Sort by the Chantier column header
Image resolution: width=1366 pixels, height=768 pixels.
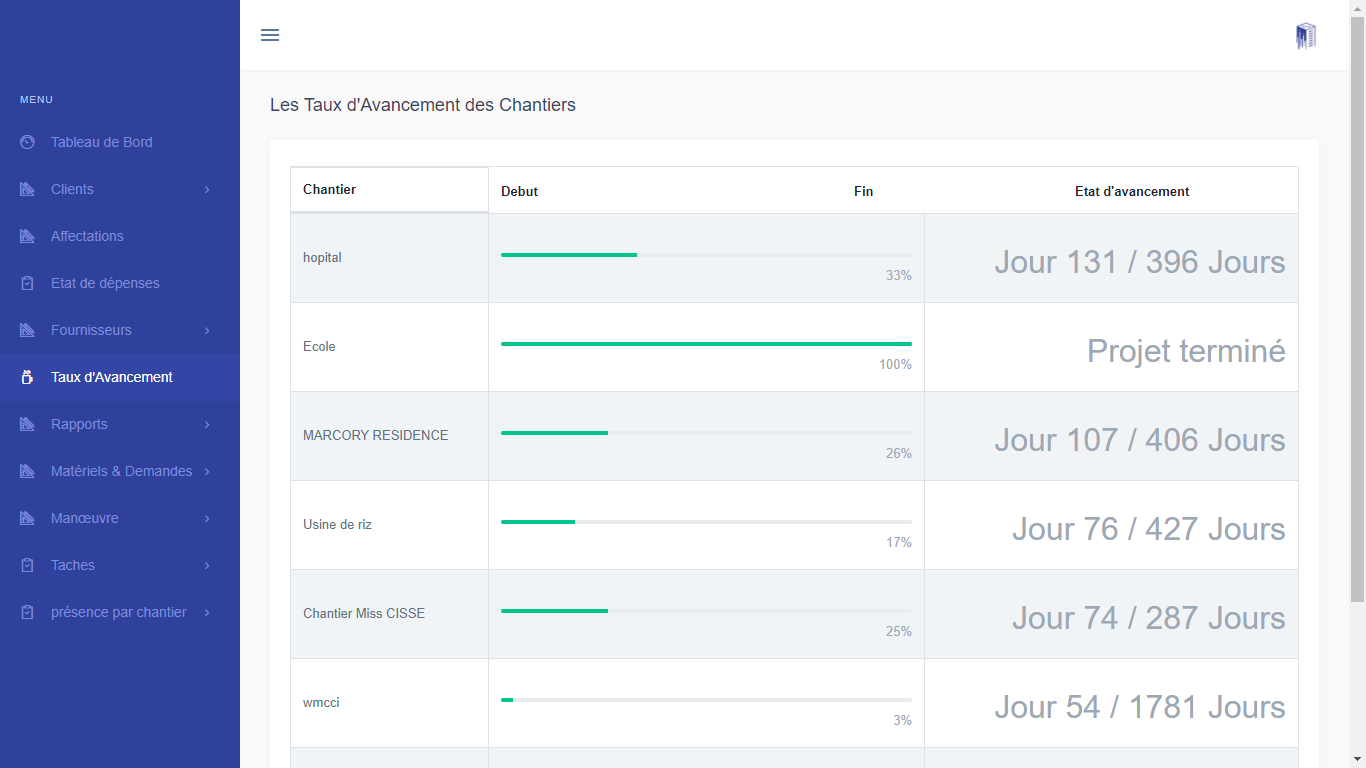point(330,190)
